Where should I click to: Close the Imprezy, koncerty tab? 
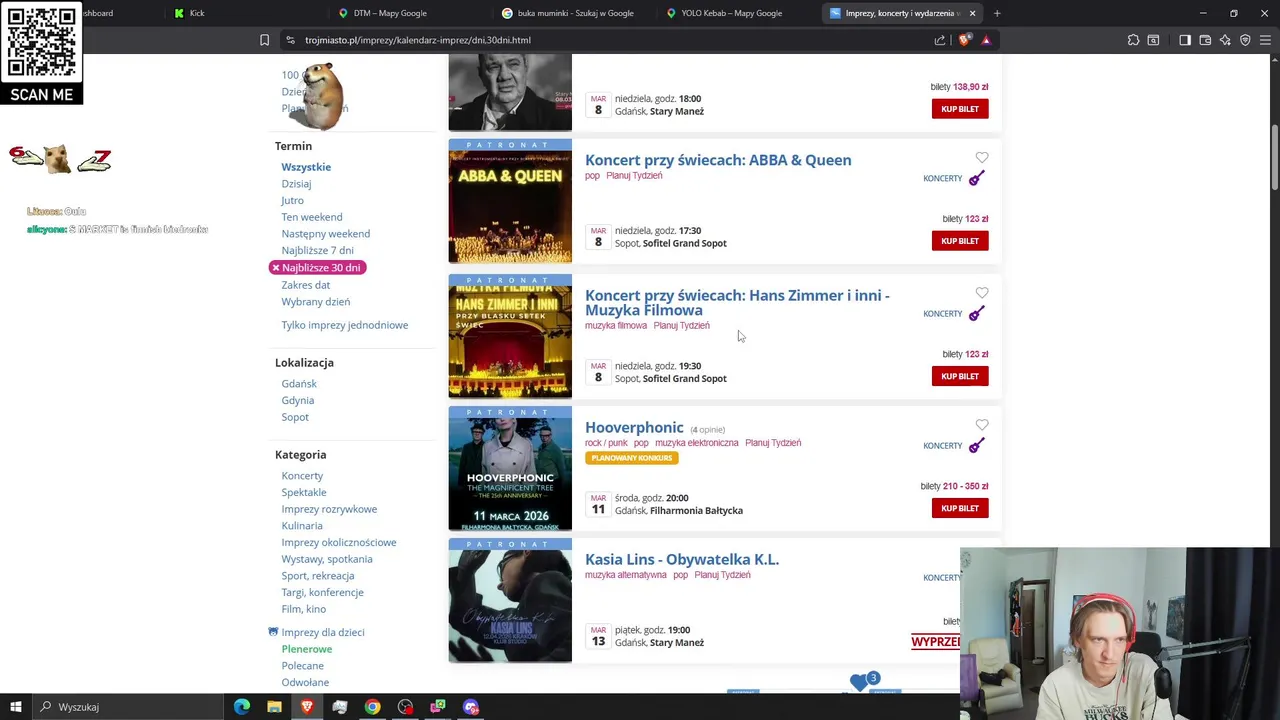(x=972, y=13)
